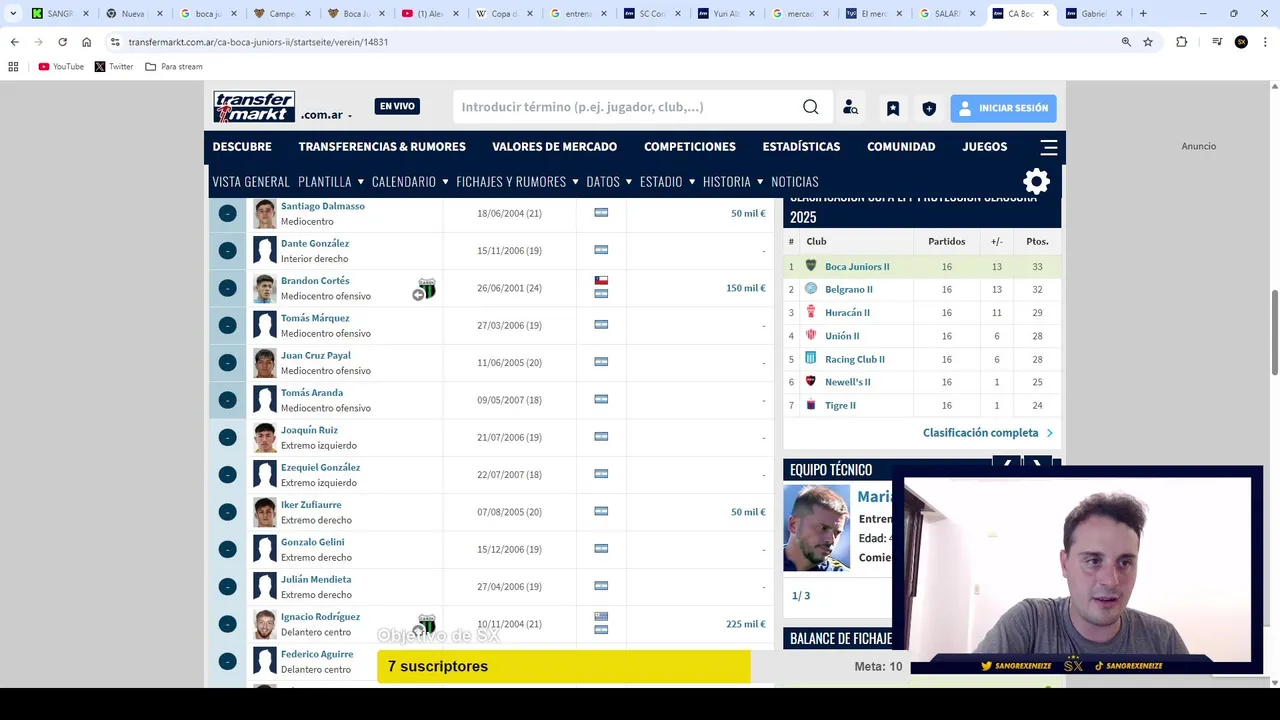Screen dimensions: 1280x720
Task: Click Ignacio Rodríguez loan club crest icon
Action: (x=427, y=624)
